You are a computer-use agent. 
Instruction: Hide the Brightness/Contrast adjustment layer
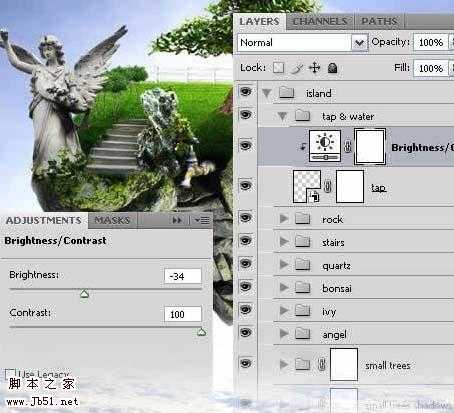pos(246,145)
